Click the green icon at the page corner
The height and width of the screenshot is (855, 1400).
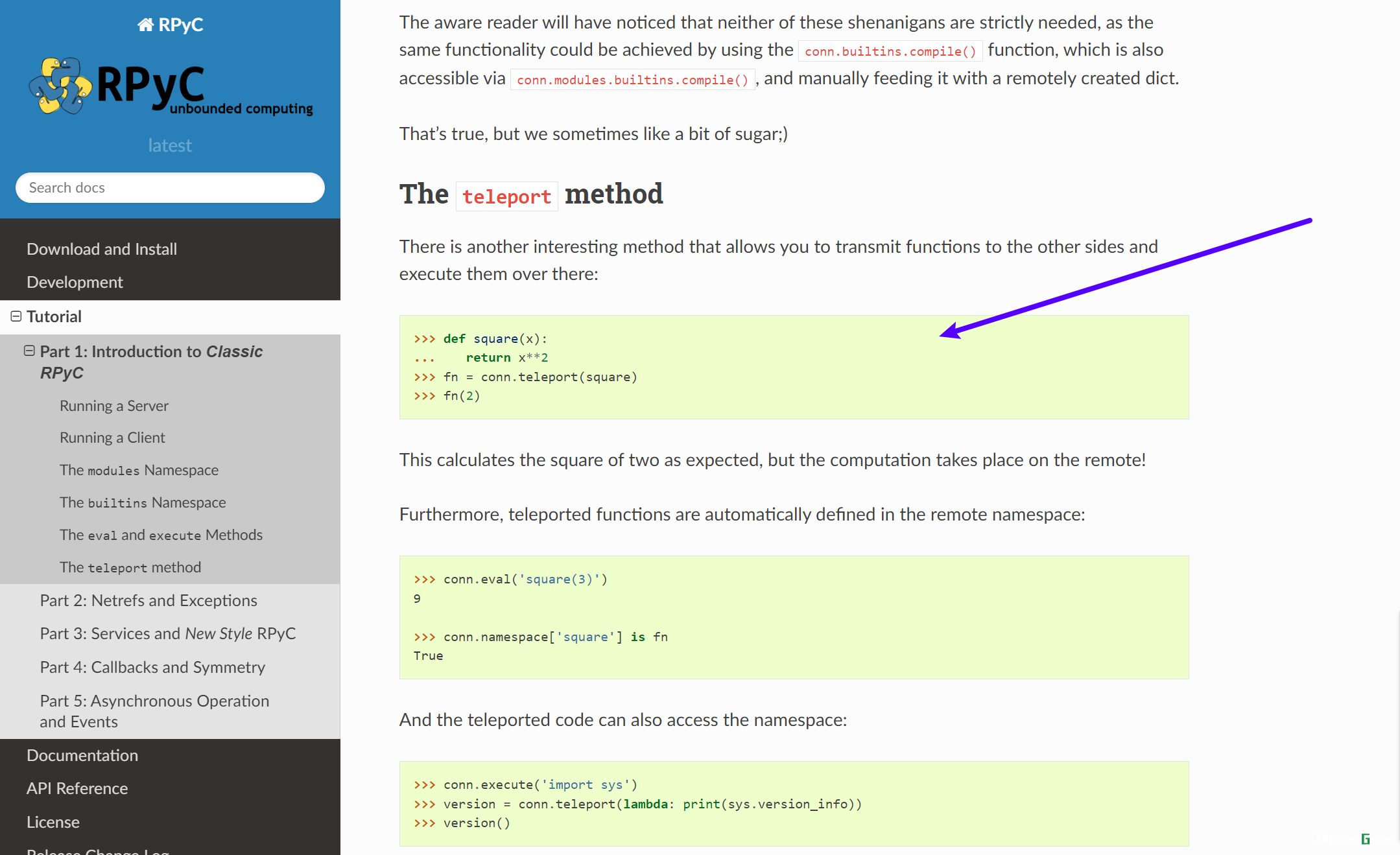coord(1365,839)
